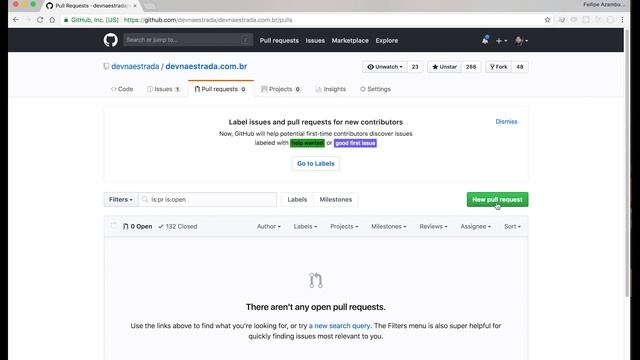
Task: Click the New pull request button
Action: 497,200
